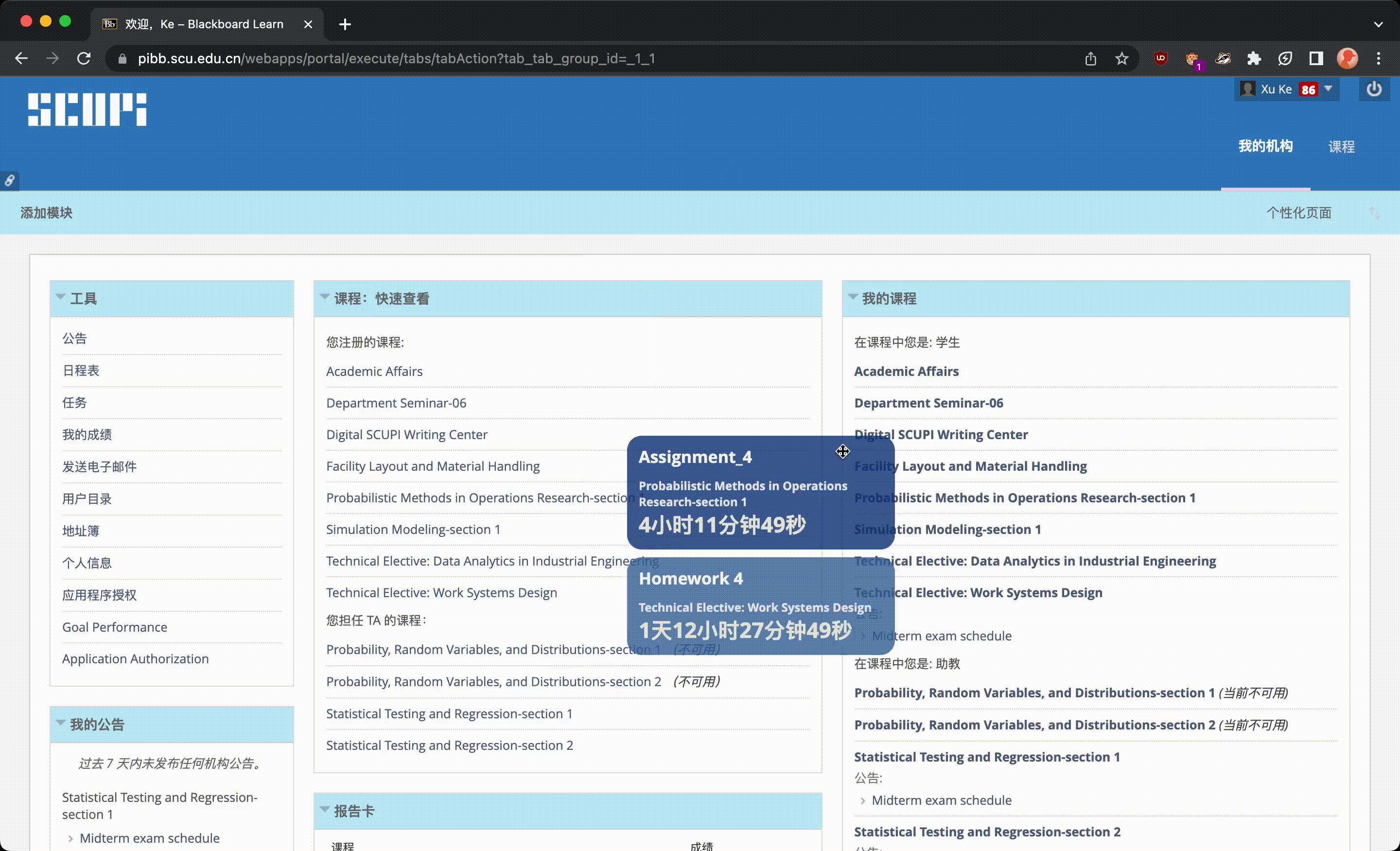Click the Xu Ke profile avatar

[1248, 89]
